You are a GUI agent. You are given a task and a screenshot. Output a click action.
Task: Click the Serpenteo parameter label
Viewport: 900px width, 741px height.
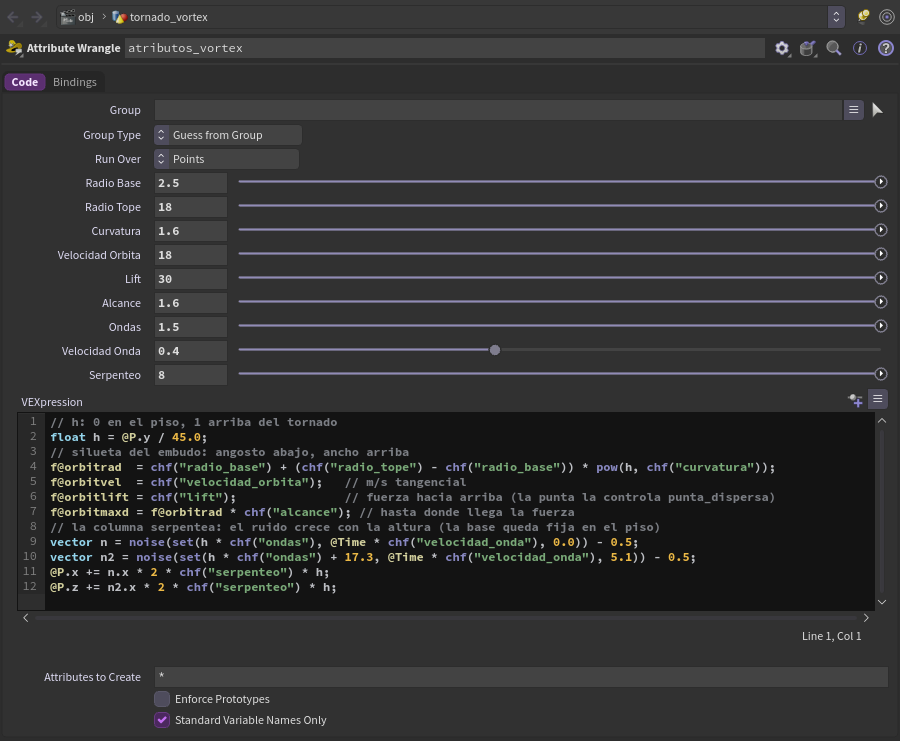click(x=115, y=375)
